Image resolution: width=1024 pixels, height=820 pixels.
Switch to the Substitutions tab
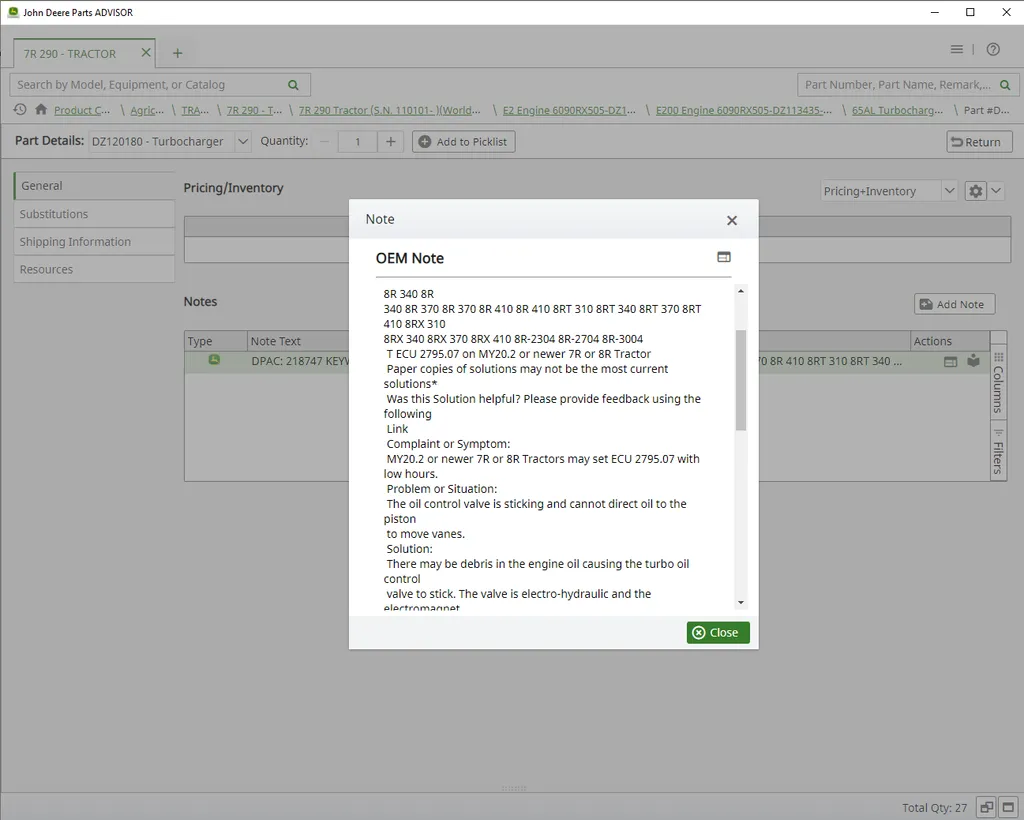pyautogui.click(x=54, y=214)
